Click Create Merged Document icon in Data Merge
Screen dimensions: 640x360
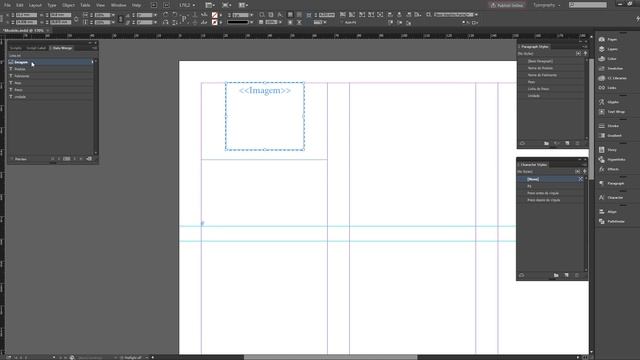point(89,159)
